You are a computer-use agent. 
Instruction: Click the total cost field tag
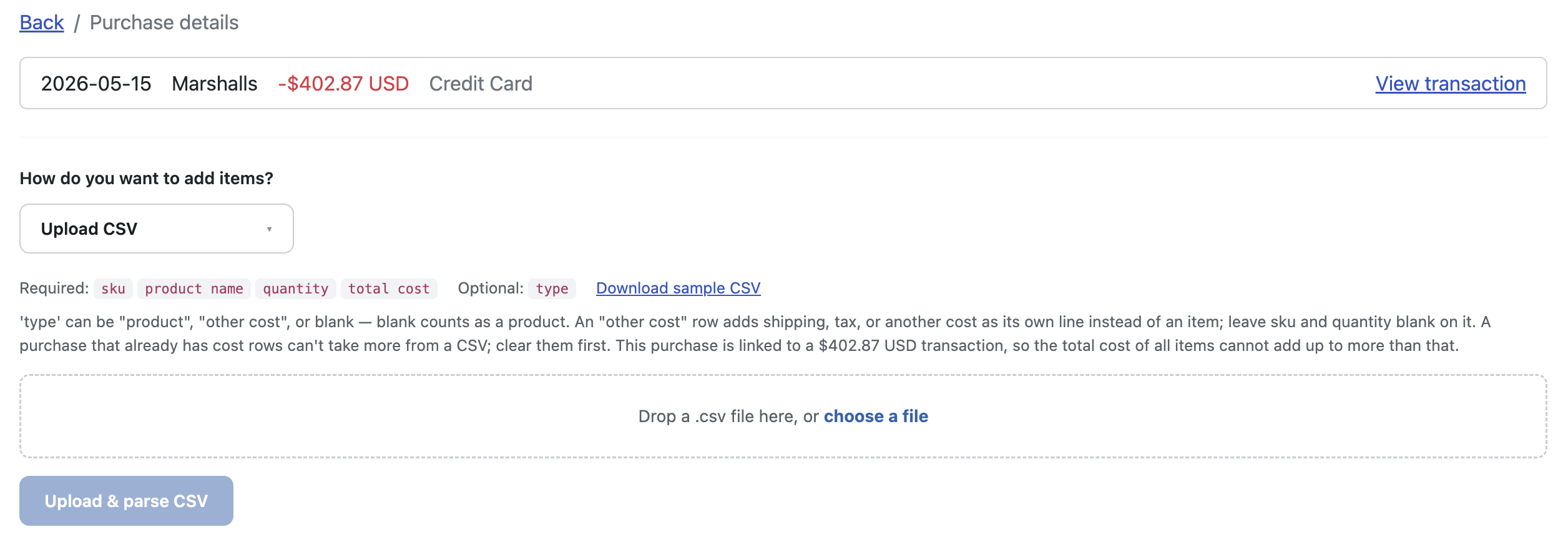point(389,289)
